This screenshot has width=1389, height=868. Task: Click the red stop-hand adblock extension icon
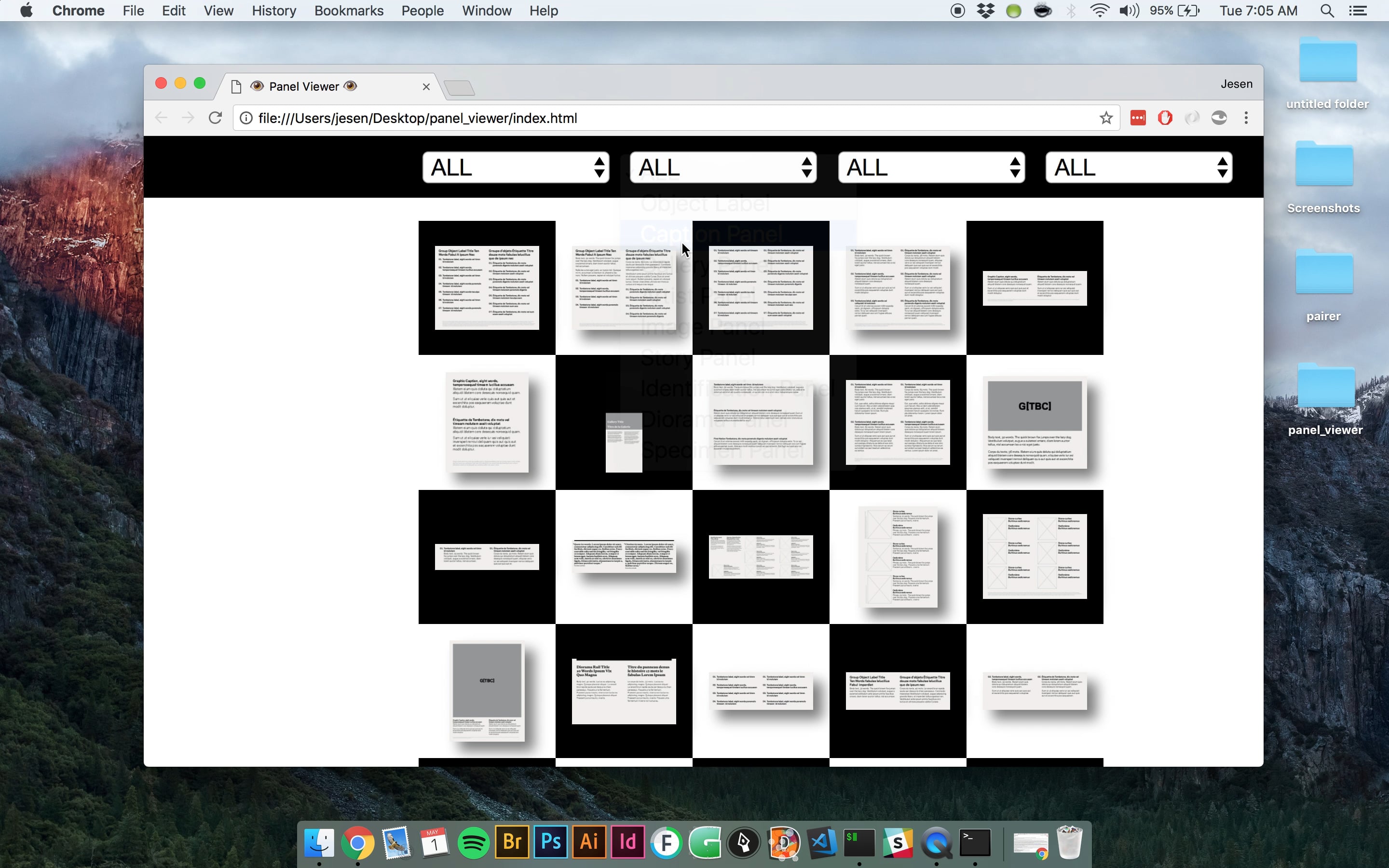pos(1165,118)
